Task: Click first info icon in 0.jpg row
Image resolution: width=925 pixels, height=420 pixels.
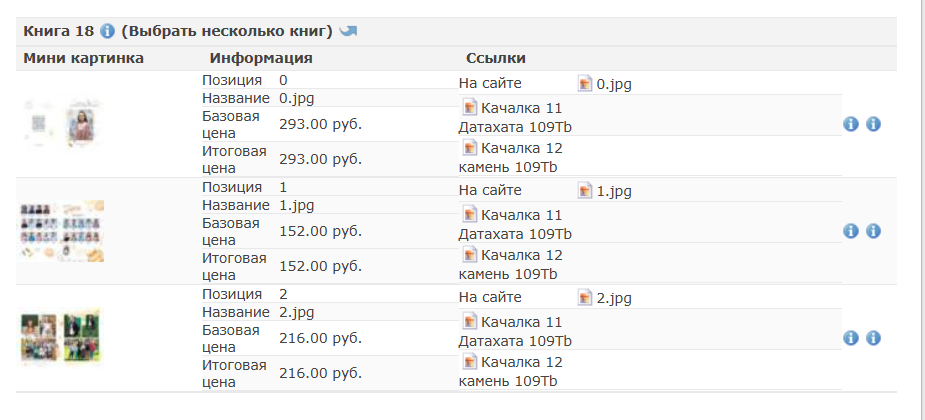Action: 850,124
